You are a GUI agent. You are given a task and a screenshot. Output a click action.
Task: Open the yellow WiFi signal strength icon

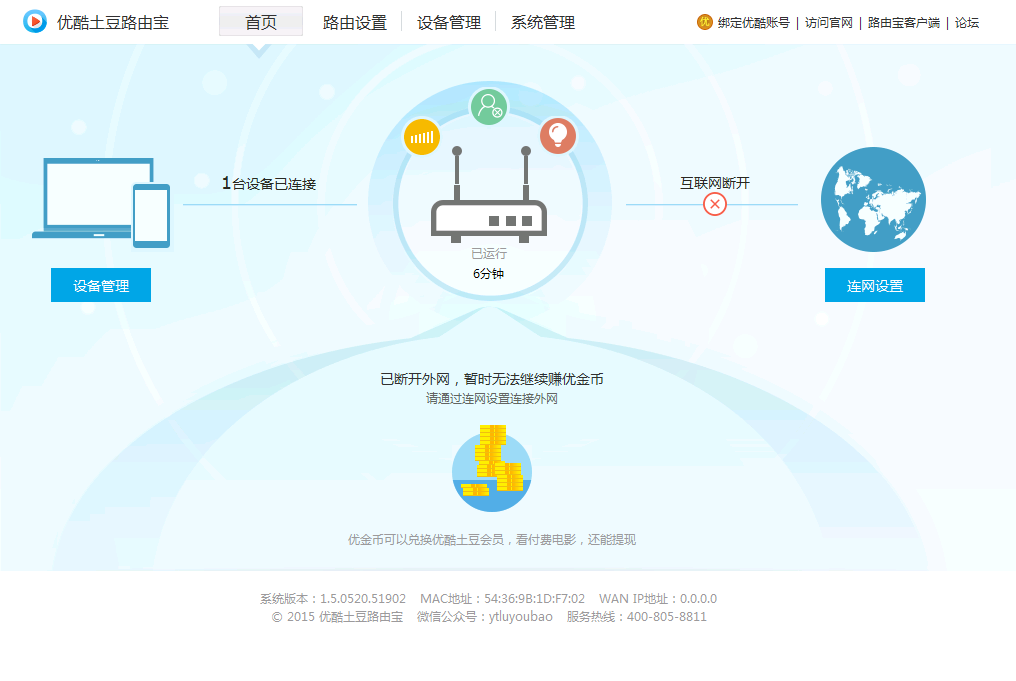[422, 137]
